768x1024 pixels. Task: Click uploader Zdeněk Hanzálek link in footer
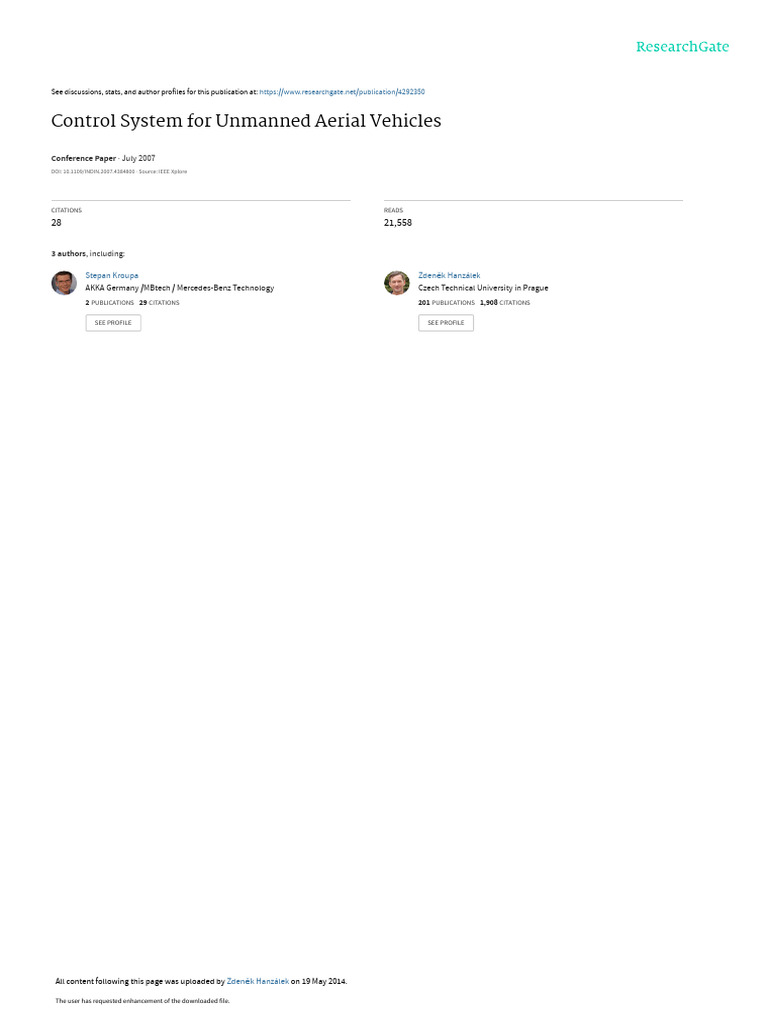[x=257, y=981]
